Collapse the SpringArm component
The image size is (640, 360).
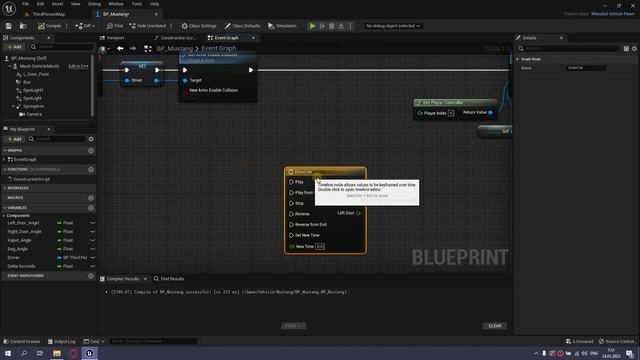13,106
